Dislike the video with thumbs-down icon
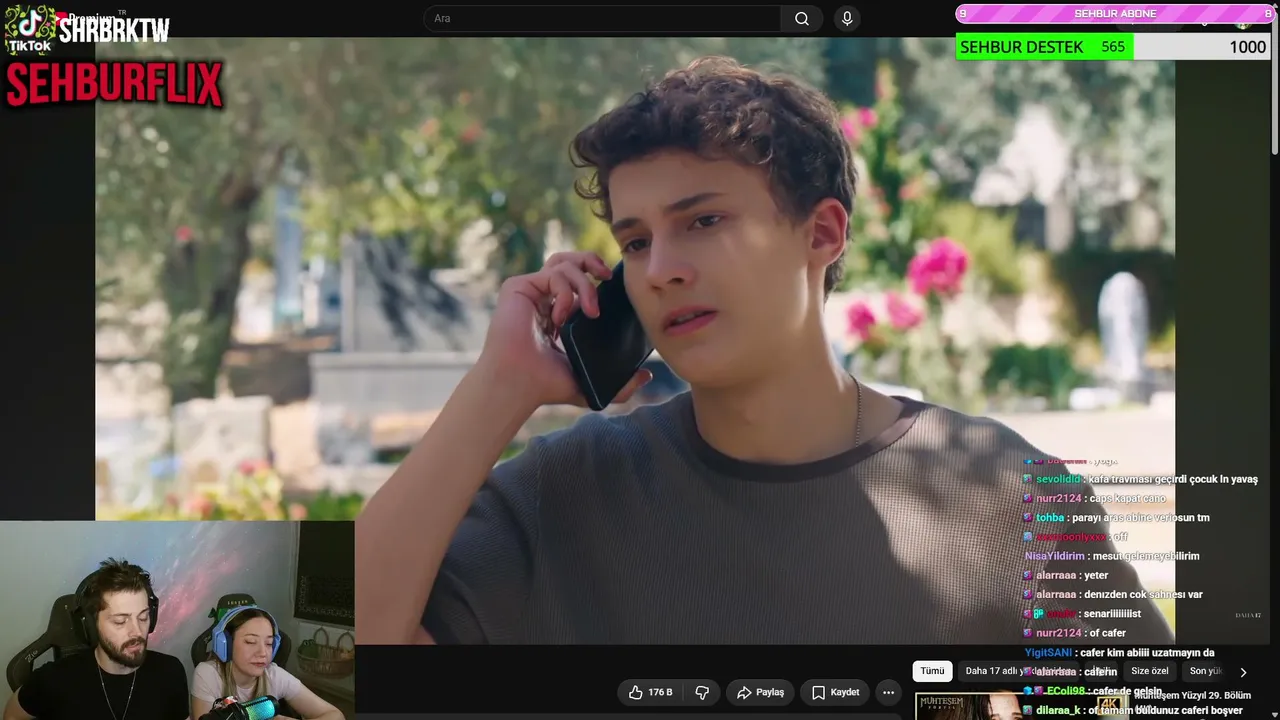Screen dimensions: 1280x720 tap(702, 692)
